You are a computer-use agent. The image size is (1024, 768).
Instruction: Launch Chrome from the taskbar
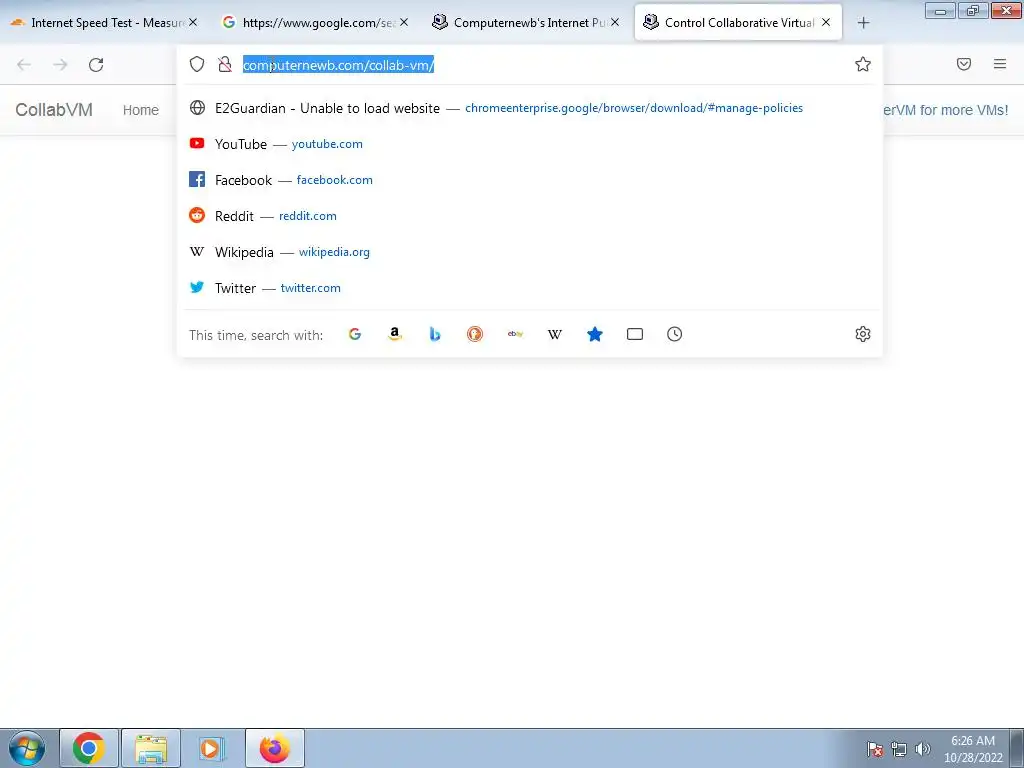tap(89, 748)
